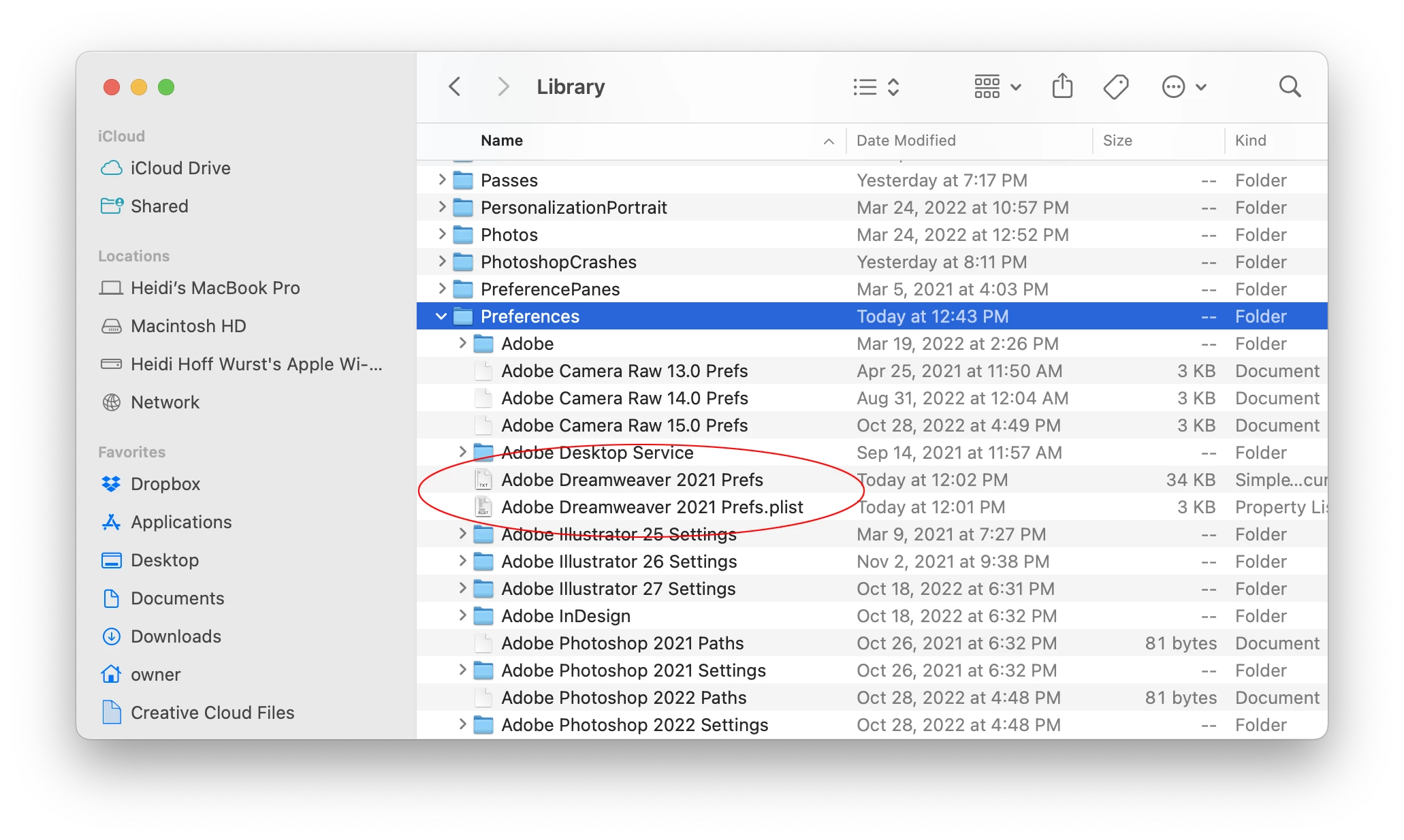Open the Action ellipsis menu
The image size is (1404, 840).
1183,86
